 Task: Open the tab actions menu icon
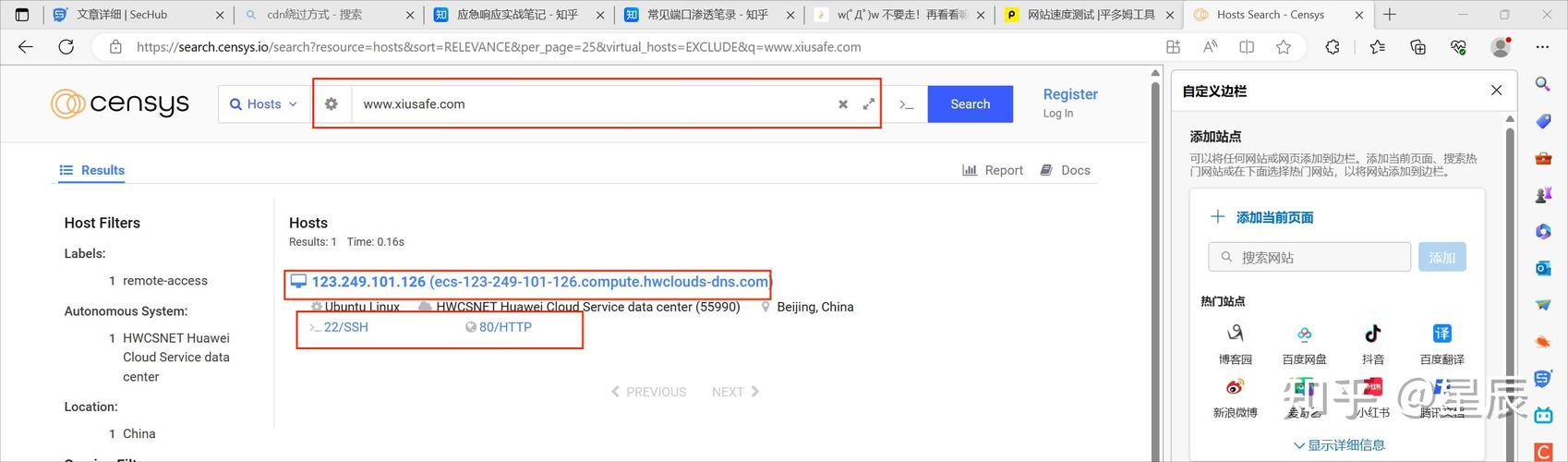22,15
